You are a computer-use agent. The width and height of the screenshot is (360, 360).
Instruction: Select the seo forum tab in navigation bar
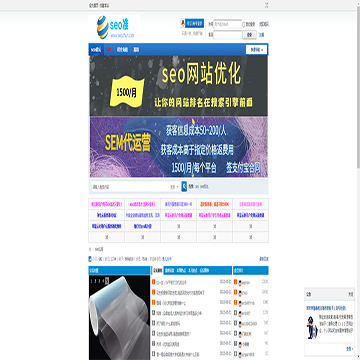tap(96, 50)
